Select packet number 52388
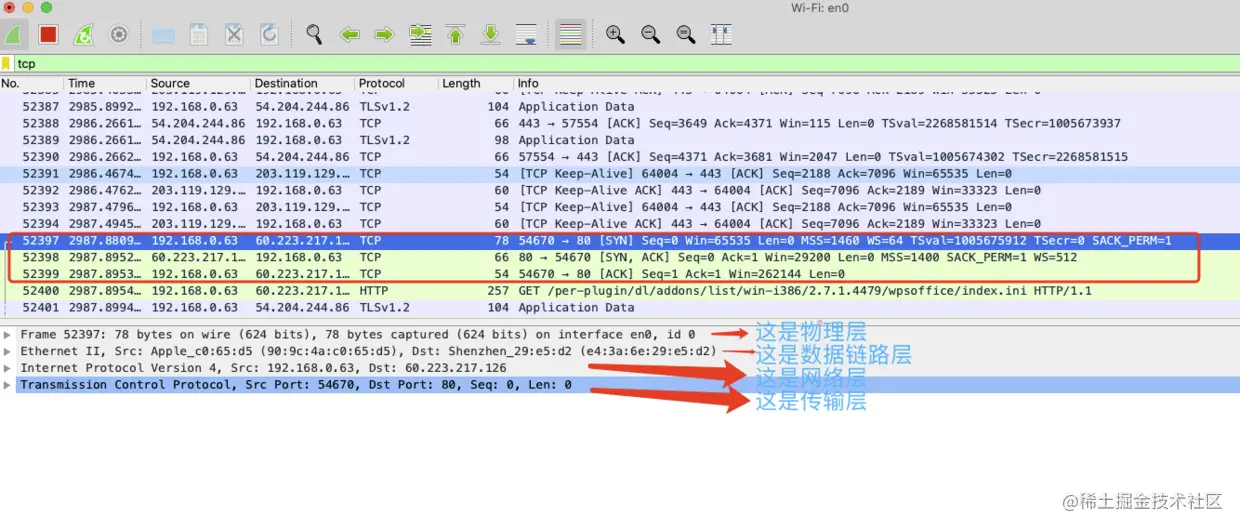This screenshot has height=529, width=1240. pyautogui.click(x=620, y=124)
